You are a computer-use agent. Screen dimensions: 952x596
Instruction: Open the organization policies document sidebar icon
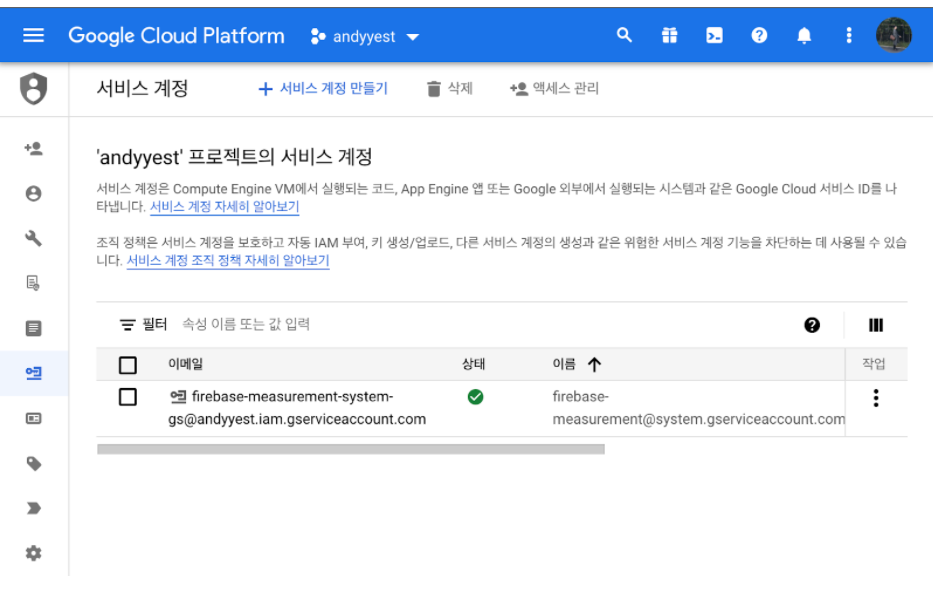pyautogui.click(x=33, y=283)
